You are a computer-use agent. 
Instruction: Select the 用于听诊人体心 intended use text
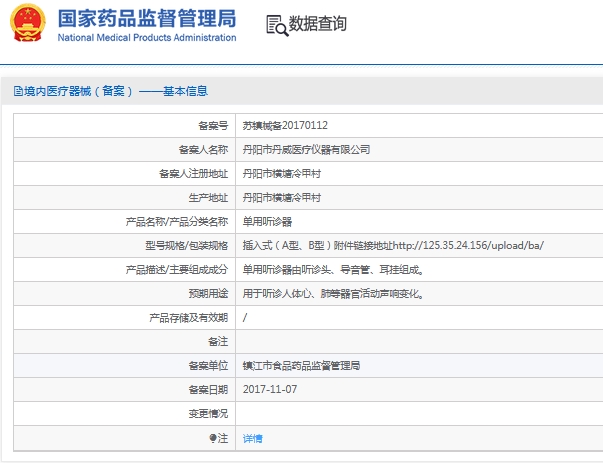(x=333, y=294)
